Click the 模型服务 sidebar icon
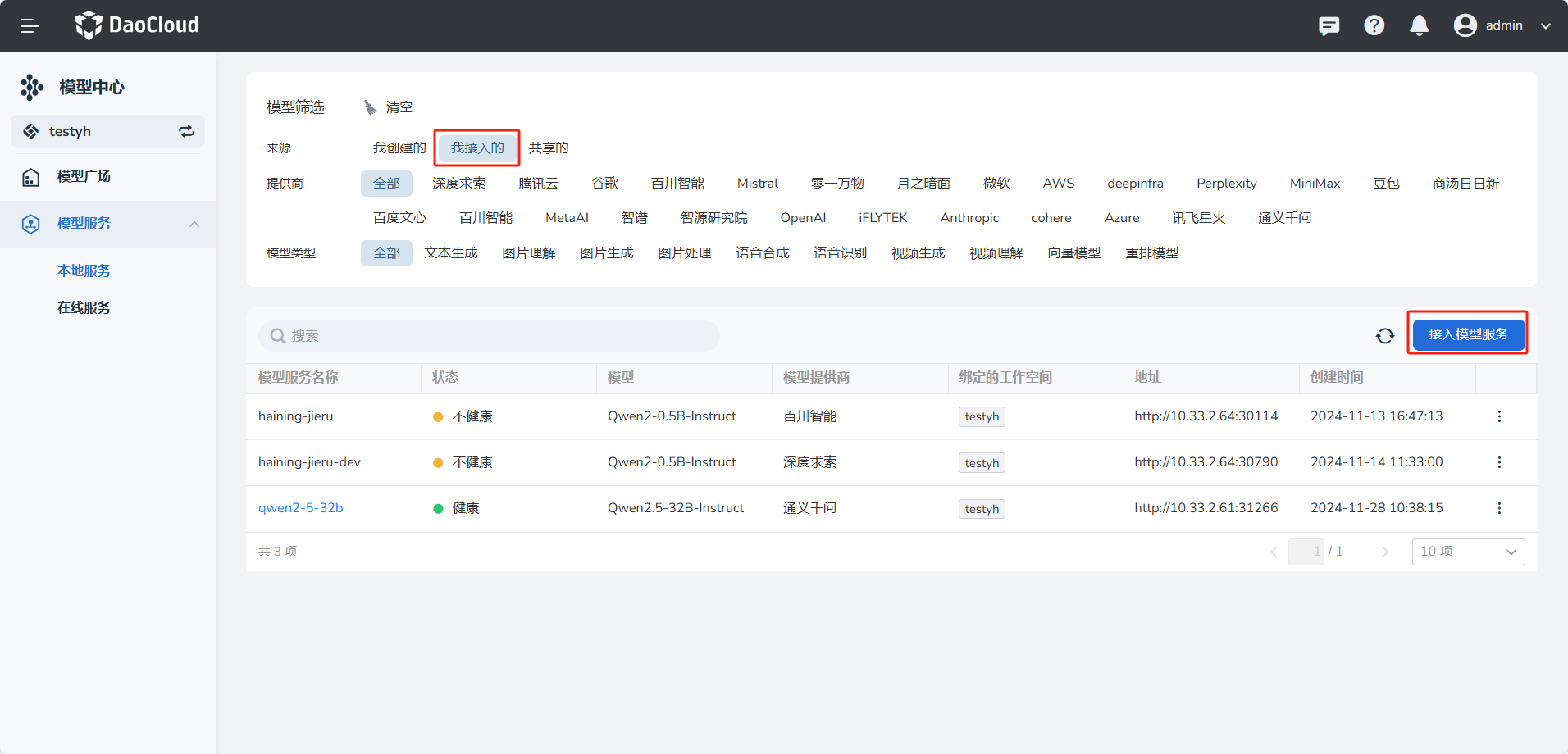The width and height of the screenshot is (1568, 754). [x=31, y=224]
